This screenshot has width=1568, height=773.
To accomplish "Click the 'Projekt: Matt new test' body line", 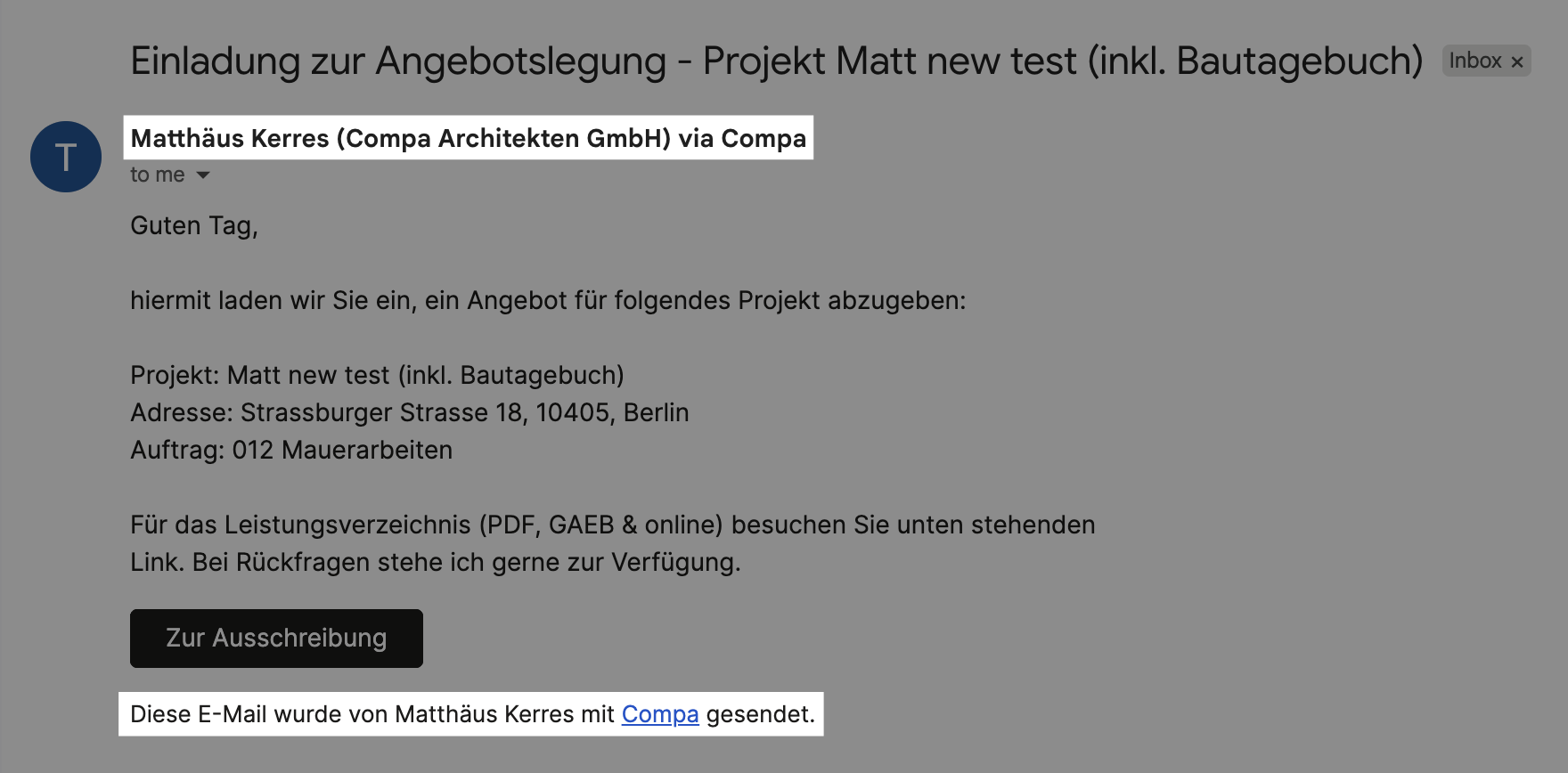I will (377, 375).
